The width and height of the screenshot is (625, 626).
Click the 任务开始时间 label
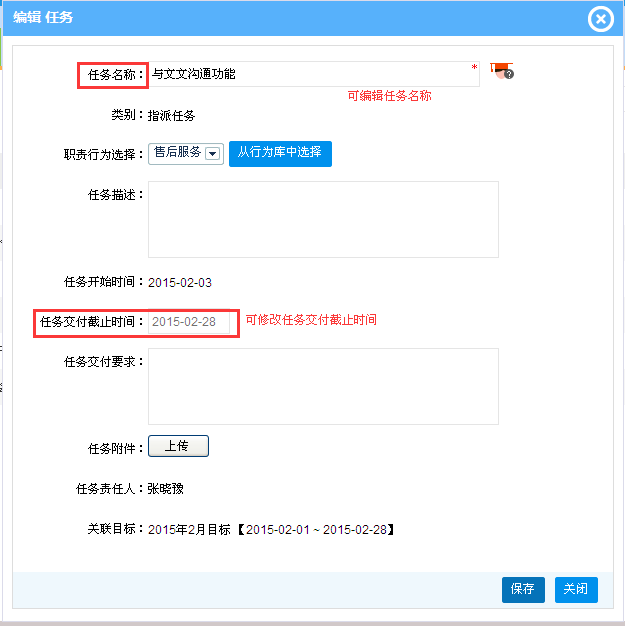coord(103,282)
